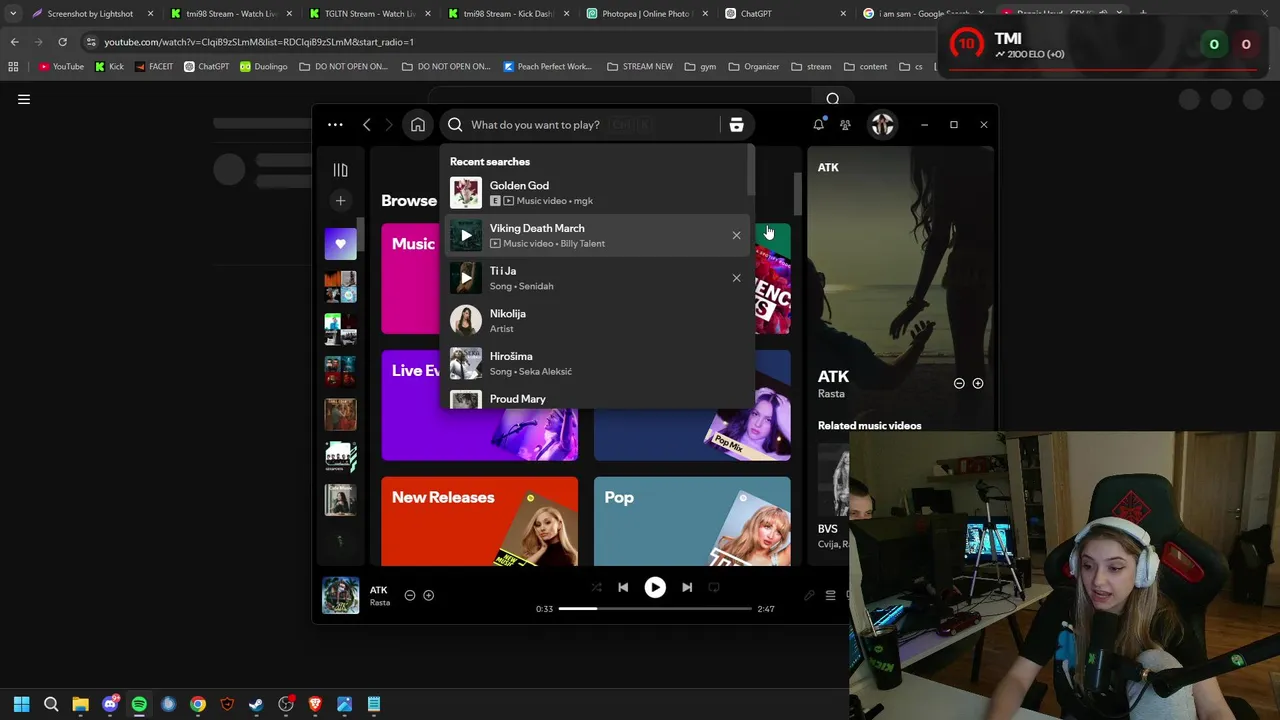The width and height of the screenshot is (1280, 720).
Task: Click the browser address bar URL
Action: (258, 42)
